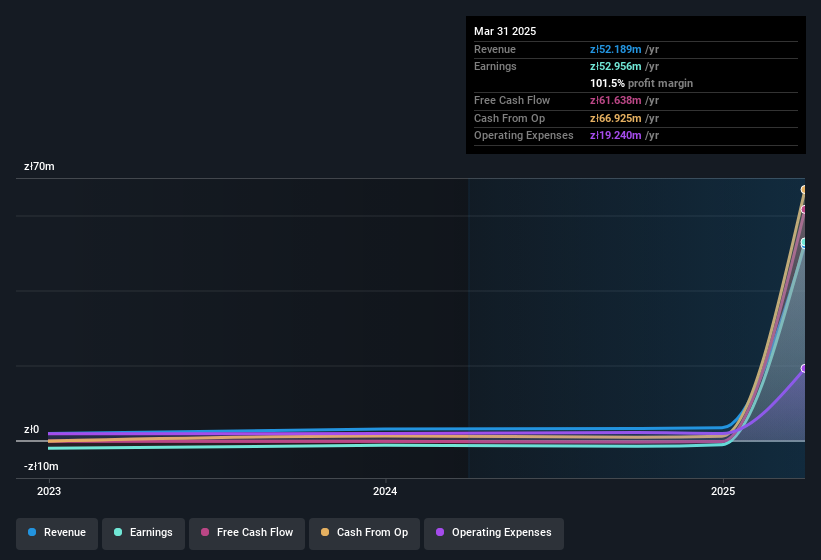The height and width of the screenshot is (560, 821).
Task: Click the Operating Expenses tooltip label
Action: (x=524, y=136)
